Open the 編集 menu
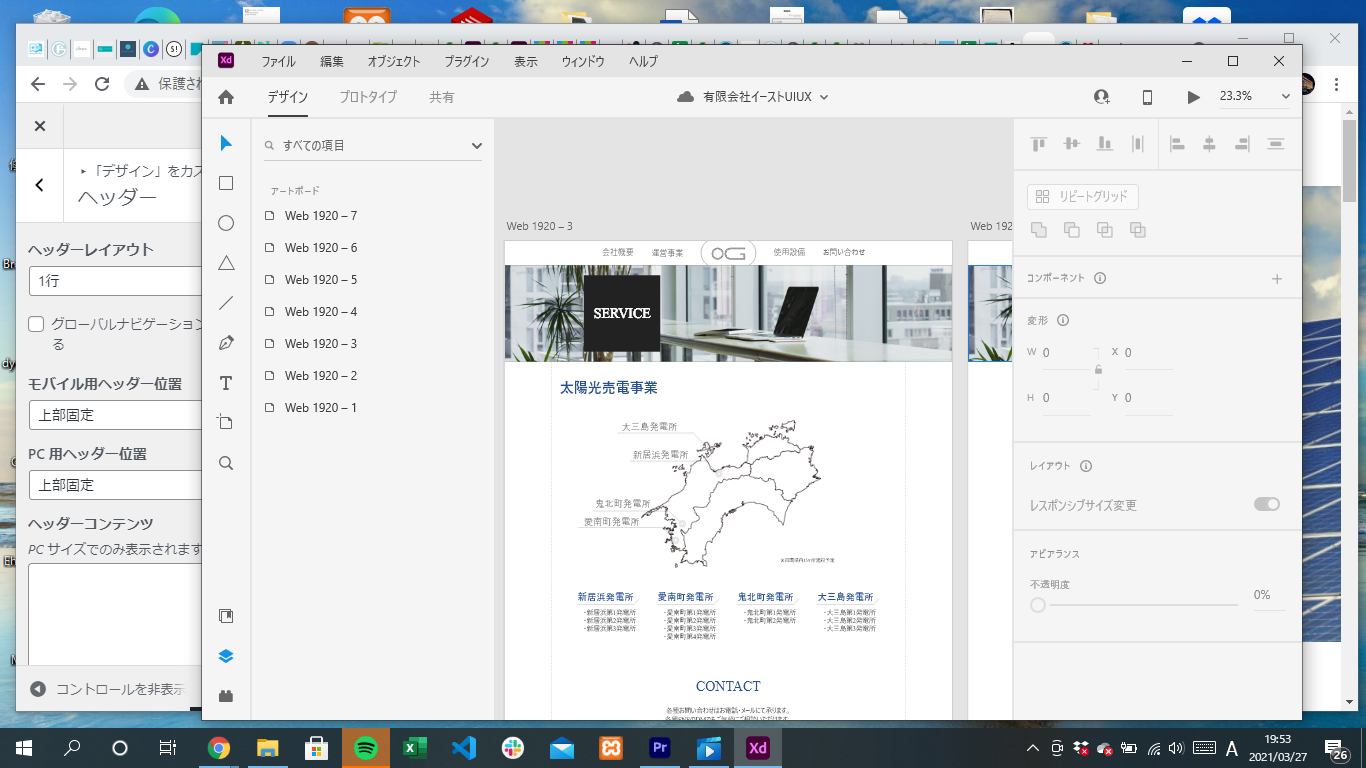Image resolution: width=1366 pixels, height=768 pixels. (x=332, y=61)
